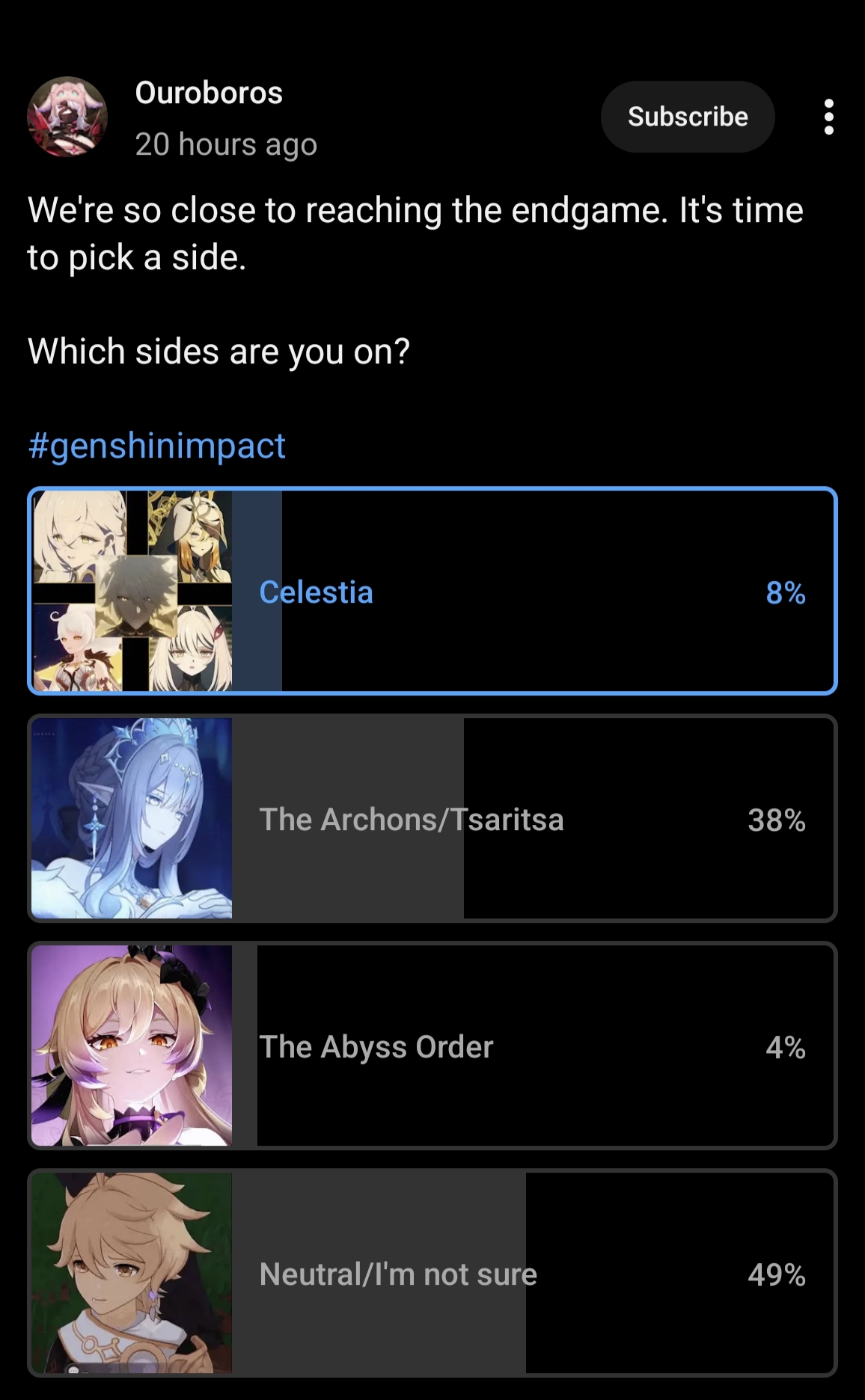Screen dimensions: 865x1400
Task: Pick the Neutral/I'm not sure option
Action: (432, 1273)
